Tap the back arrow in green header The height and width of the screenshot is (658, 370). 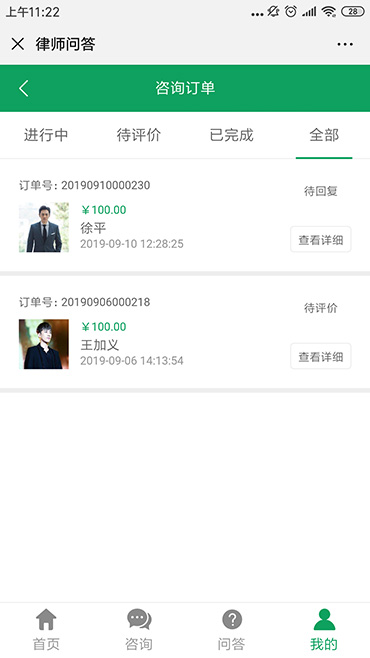23,88
